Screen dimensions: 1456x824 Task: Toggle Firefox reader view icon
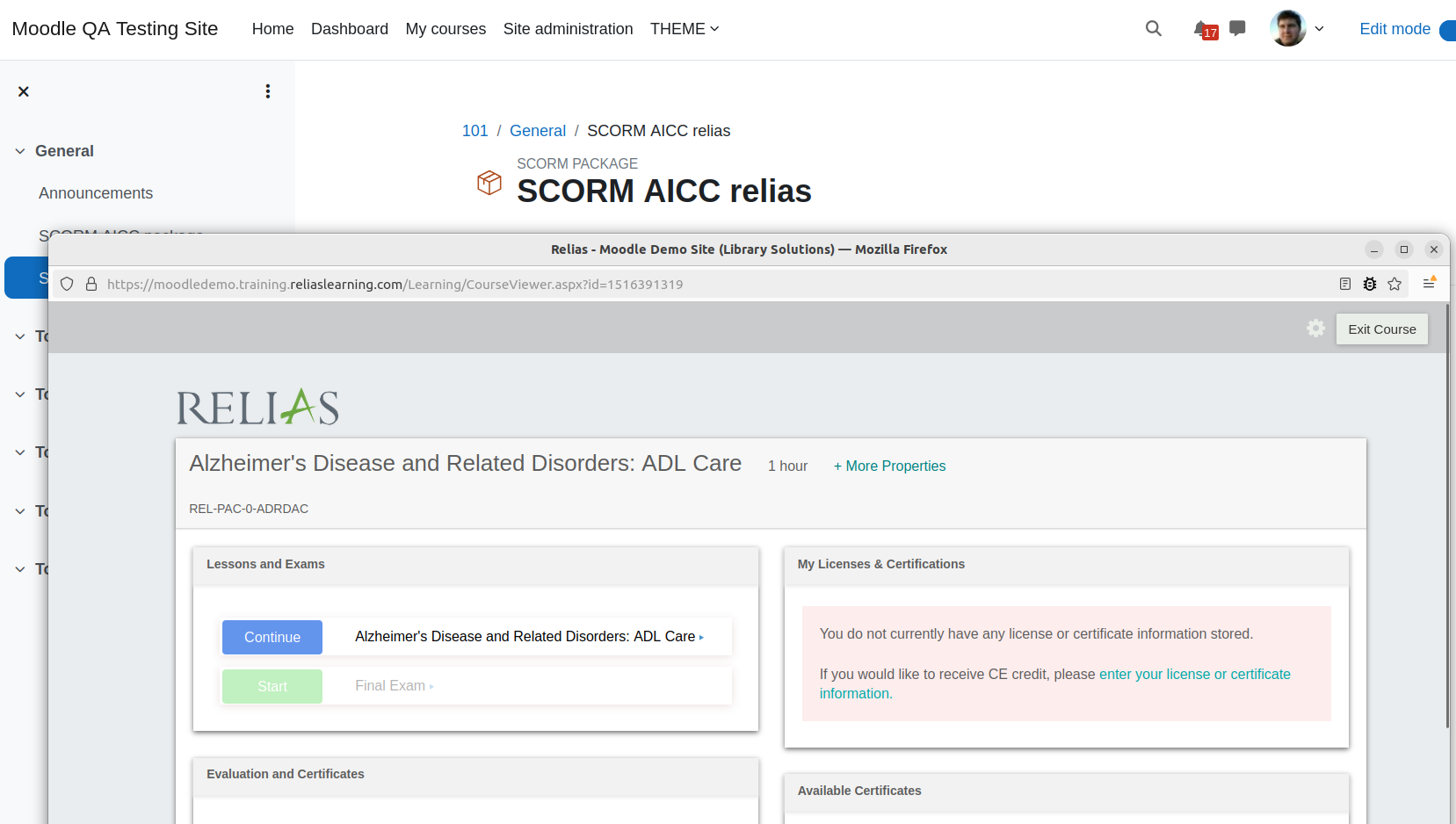1344,284
